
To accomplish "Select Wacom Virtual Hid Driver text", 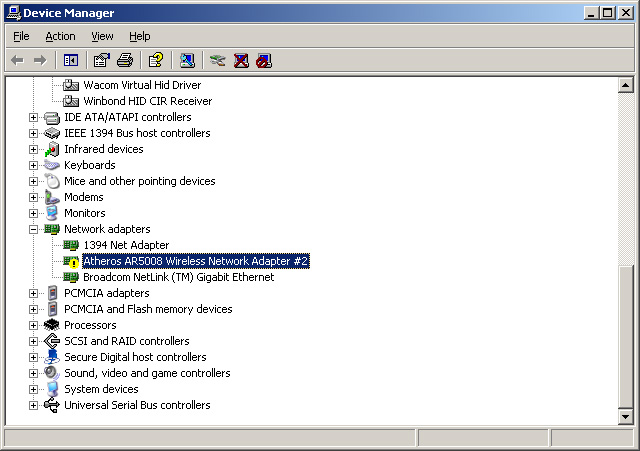I will pyautogui.click(x=142, y=85).
